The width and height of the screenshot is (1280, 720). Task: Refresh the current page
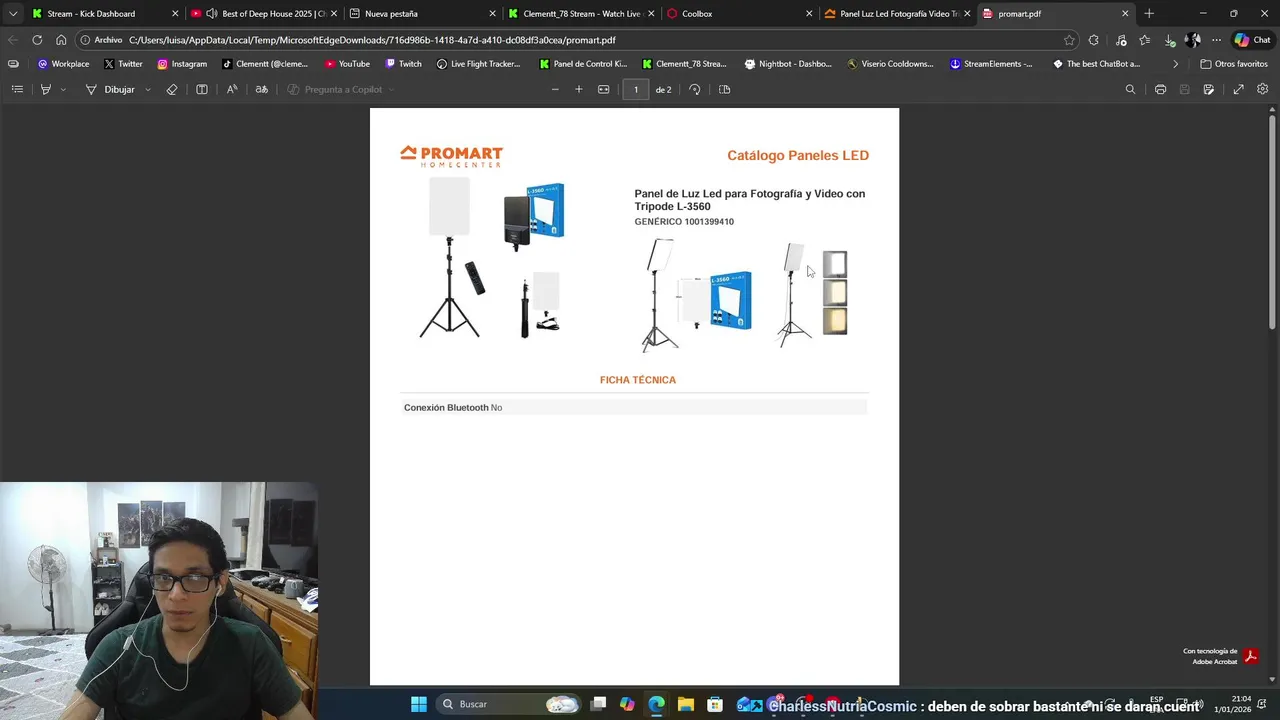point(37,40)
